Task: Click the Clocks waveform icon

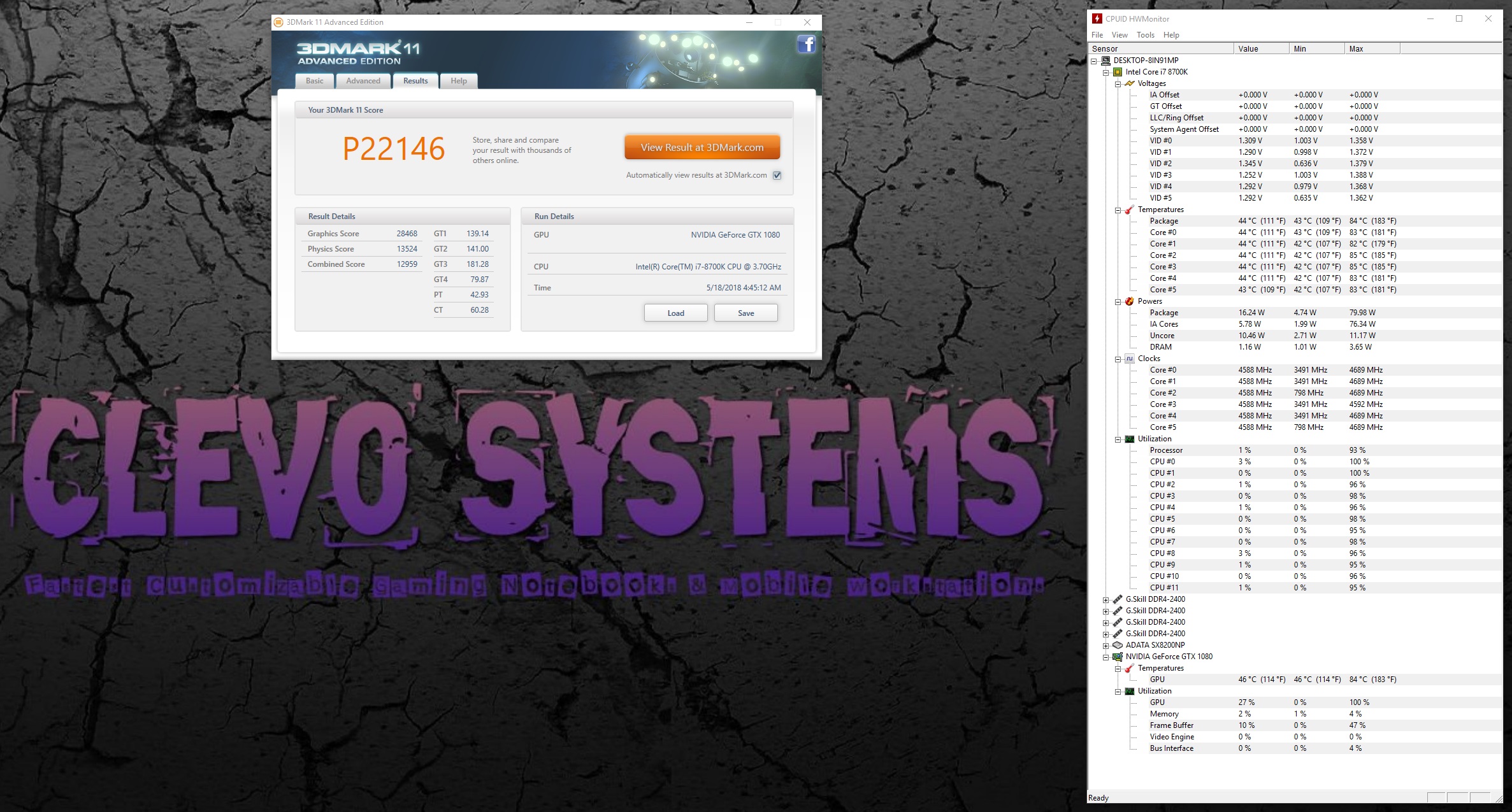Action: pyautogui.click(x=1130, y=359)
